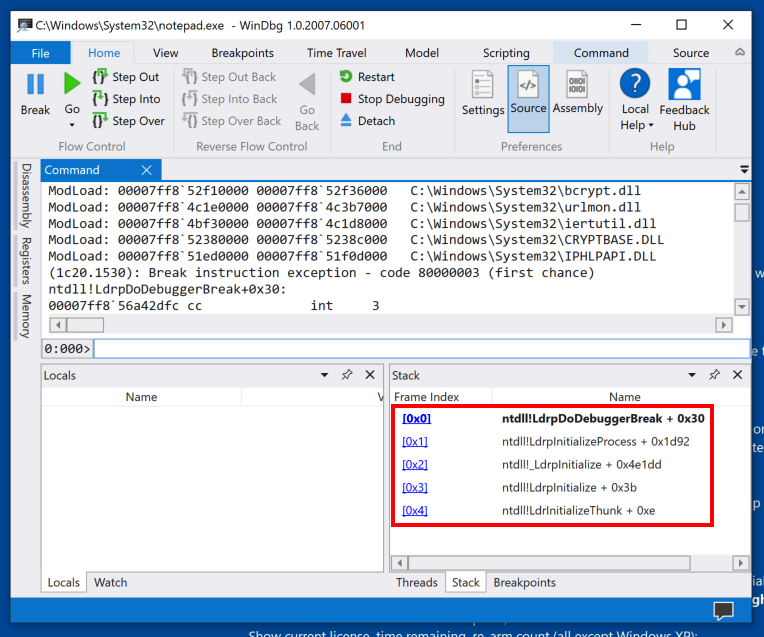The width and height of the screenshot is (764, 637).
Task: Open the Time Travel ribbon tab
Action: tap(337, 53)
